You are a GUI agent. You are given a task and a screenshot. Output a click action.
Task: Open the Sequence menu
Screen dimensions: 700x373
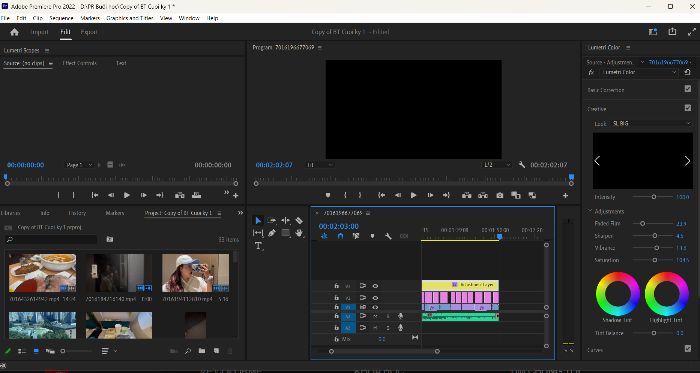pyautogui.click(x=61, y=18)
